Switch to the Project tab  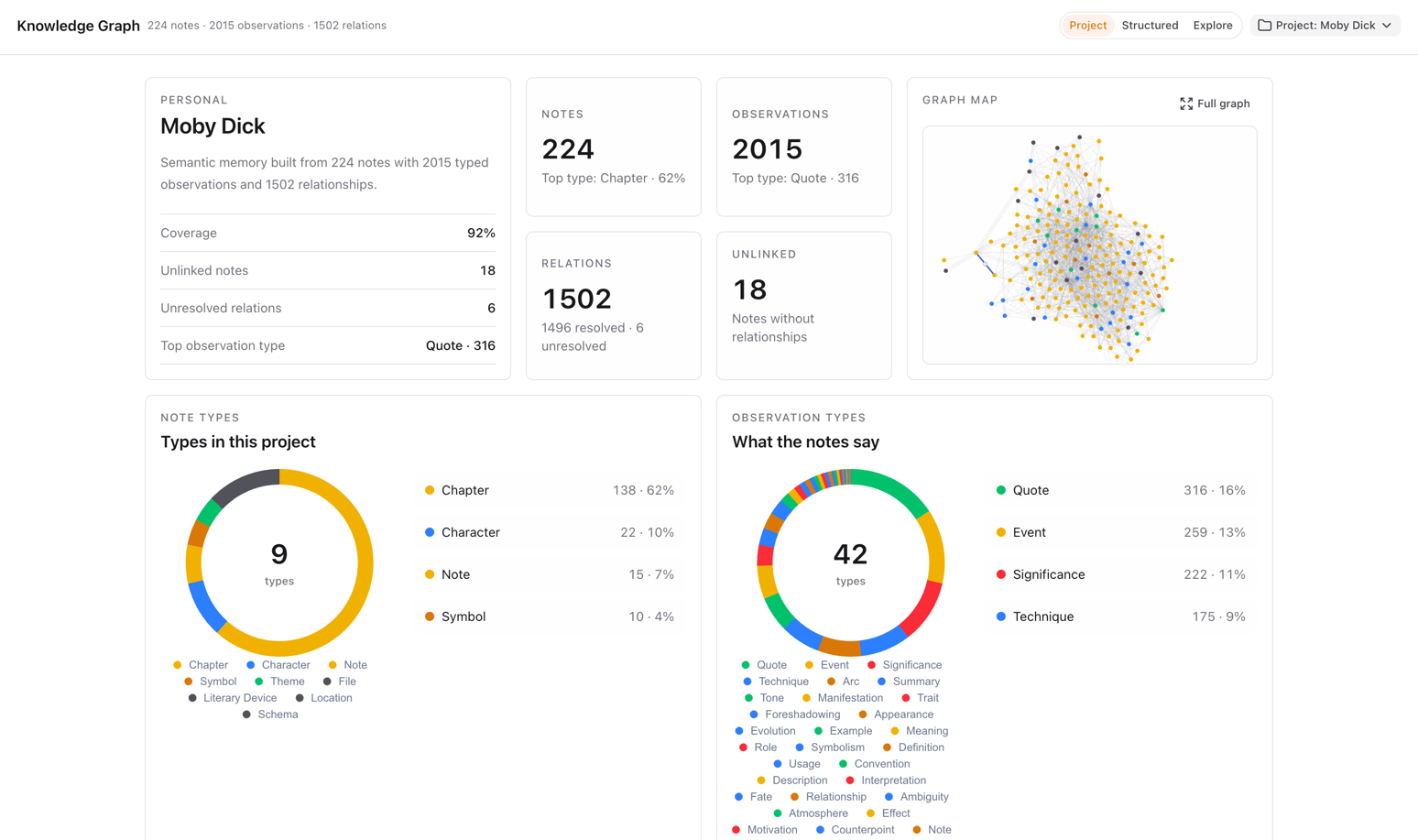pyautogui.click(x=1087, y=26)
